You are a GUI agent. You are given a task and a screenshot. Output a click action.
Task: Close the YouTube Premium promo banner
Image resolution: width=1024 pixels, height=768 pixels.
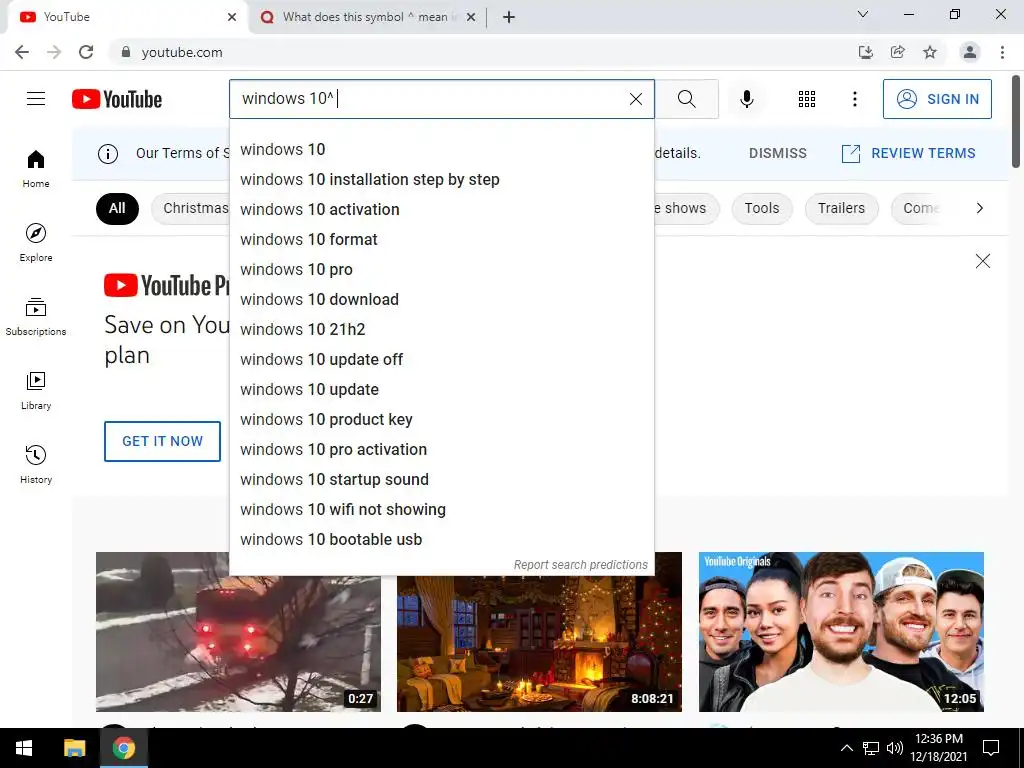982,261
